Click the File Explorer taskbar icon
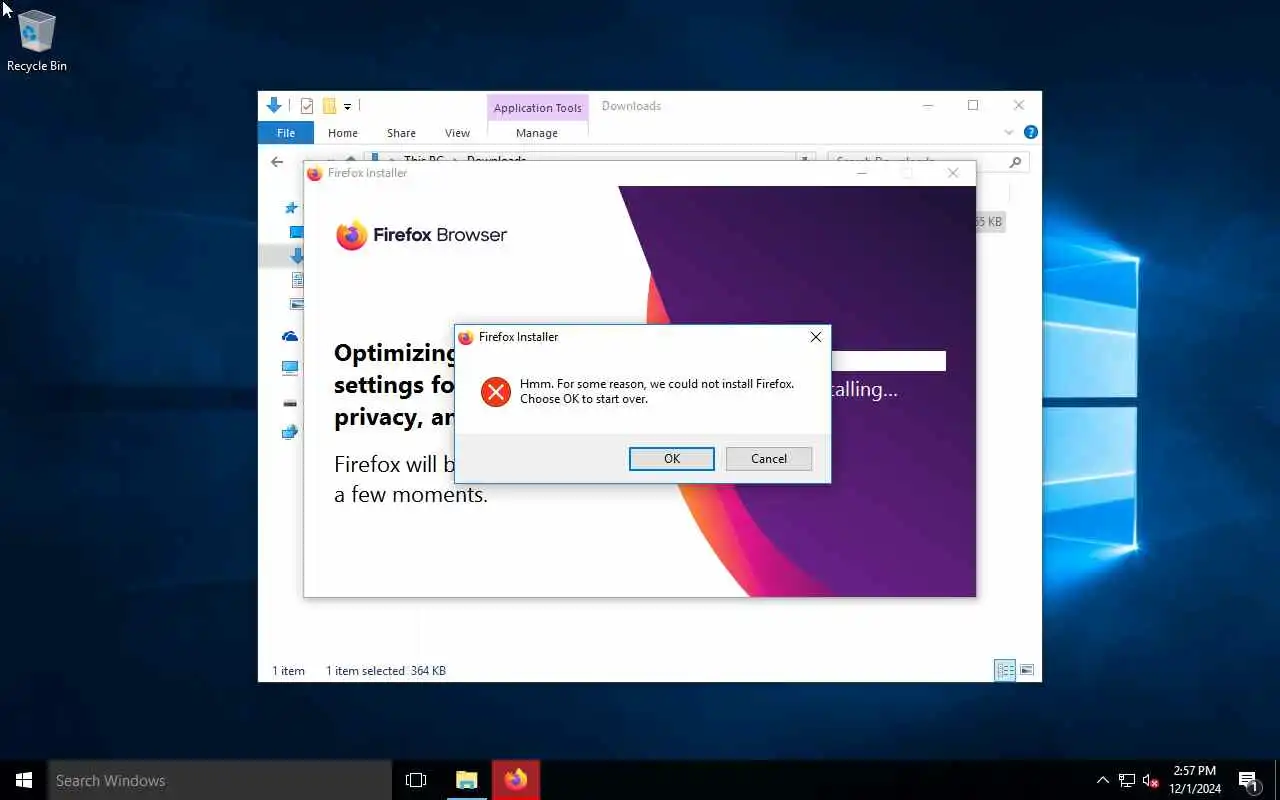1280x800 pixels. coord(466,780)
